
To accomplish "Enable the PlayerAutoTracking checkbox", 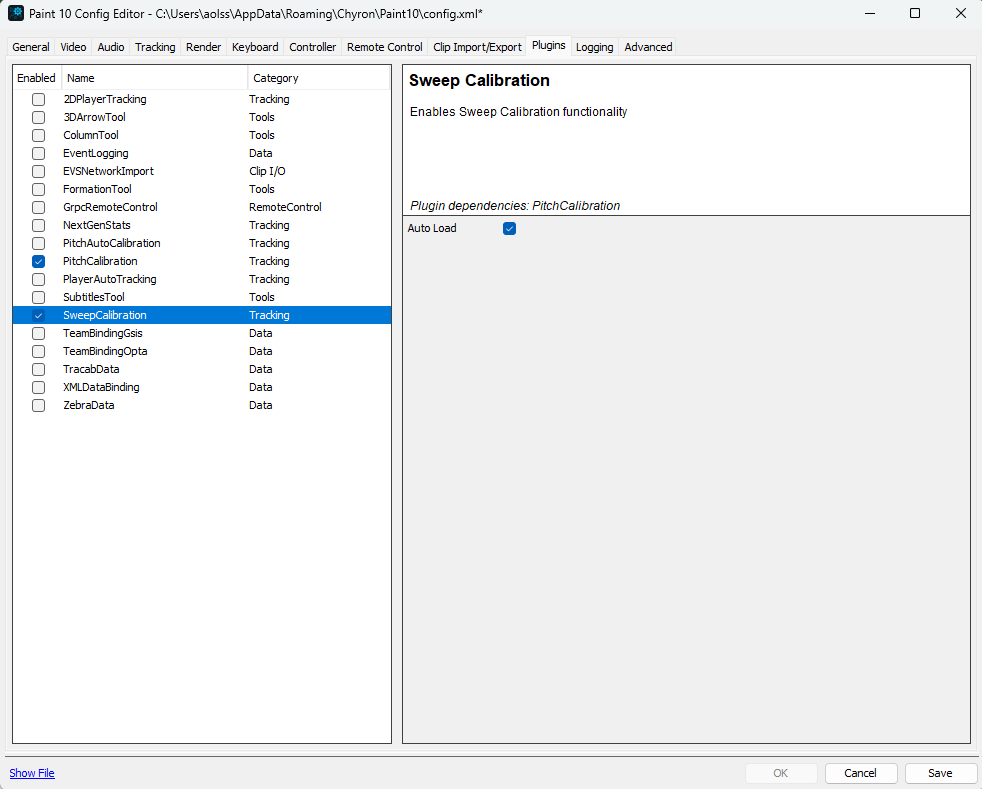I will point(38,279).
